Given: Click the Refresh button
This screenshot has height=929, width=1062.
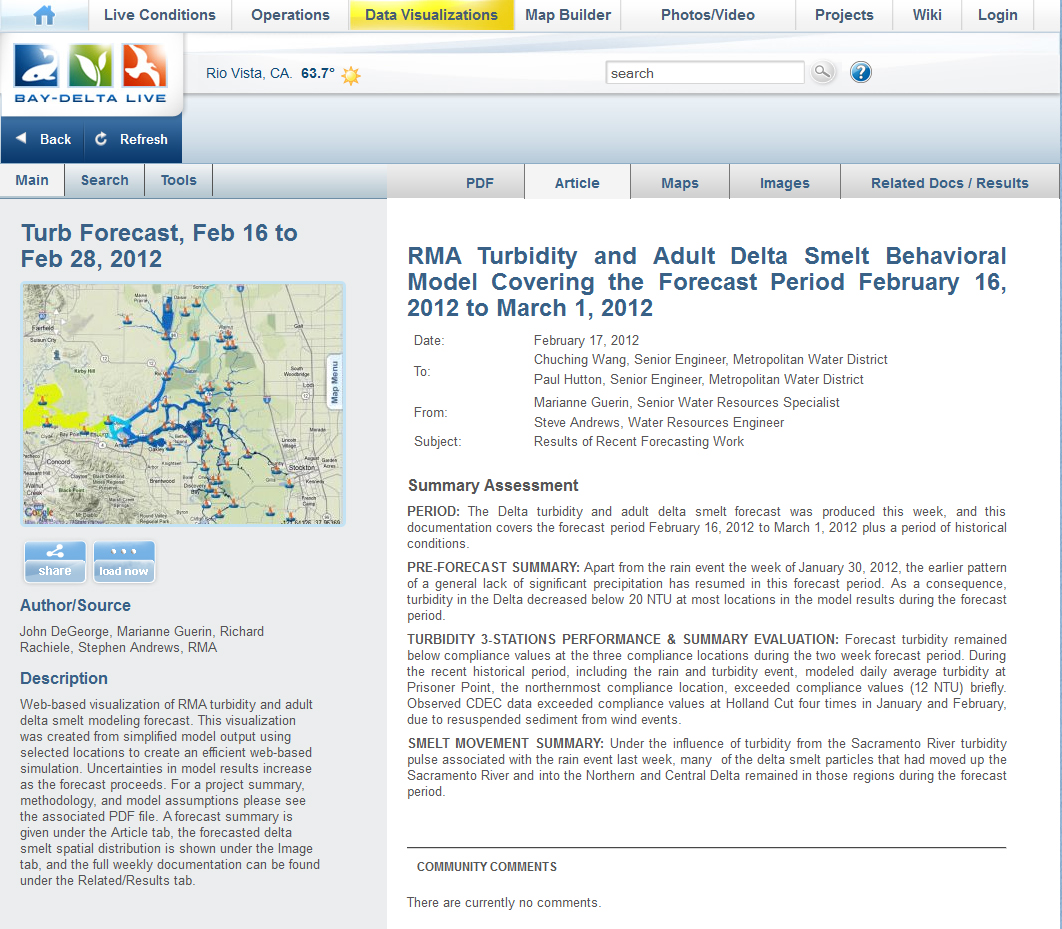Looking at the screenshot, I should point(131,139).
